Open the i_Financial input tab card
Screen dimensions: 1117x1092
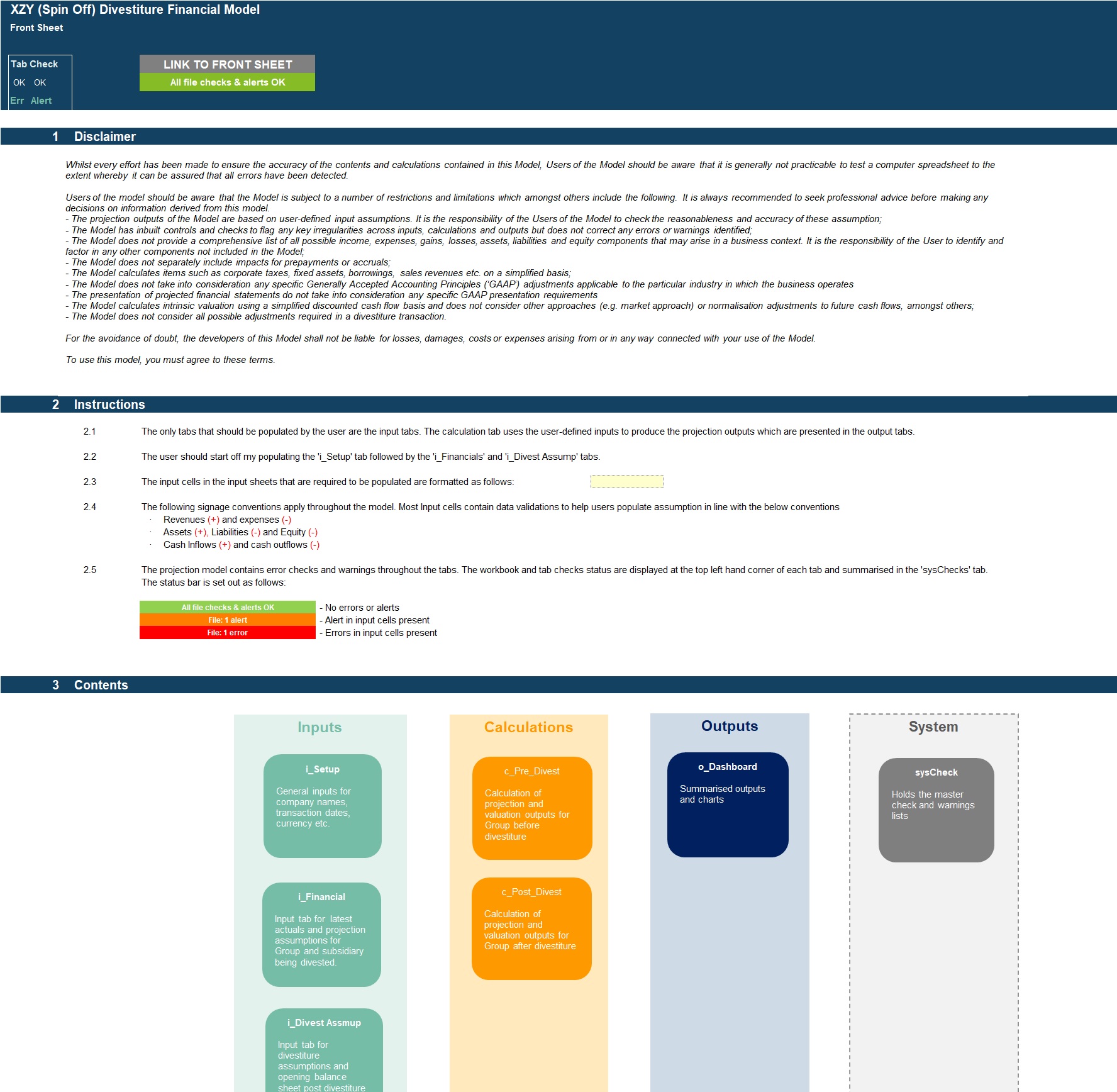[321, 935]
